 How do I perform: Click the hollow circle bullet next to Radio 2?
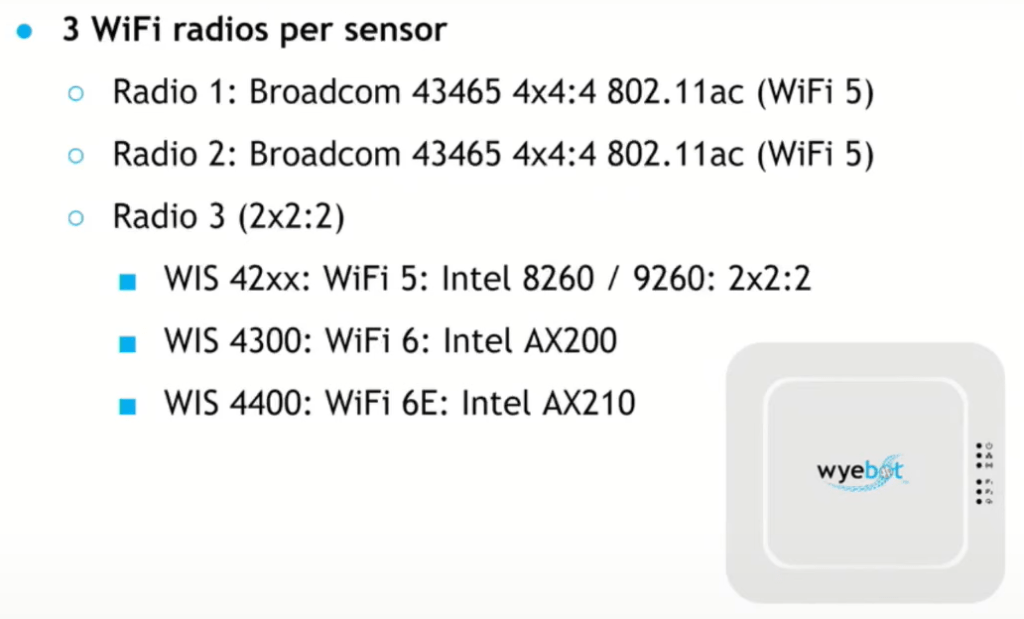coord(77,155)
